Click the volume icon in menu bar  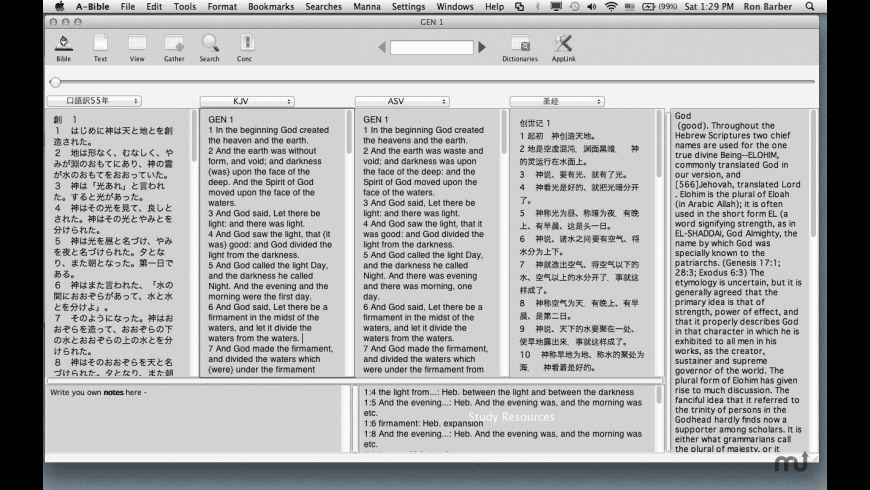pyautogui.click(x=592, y=7)
